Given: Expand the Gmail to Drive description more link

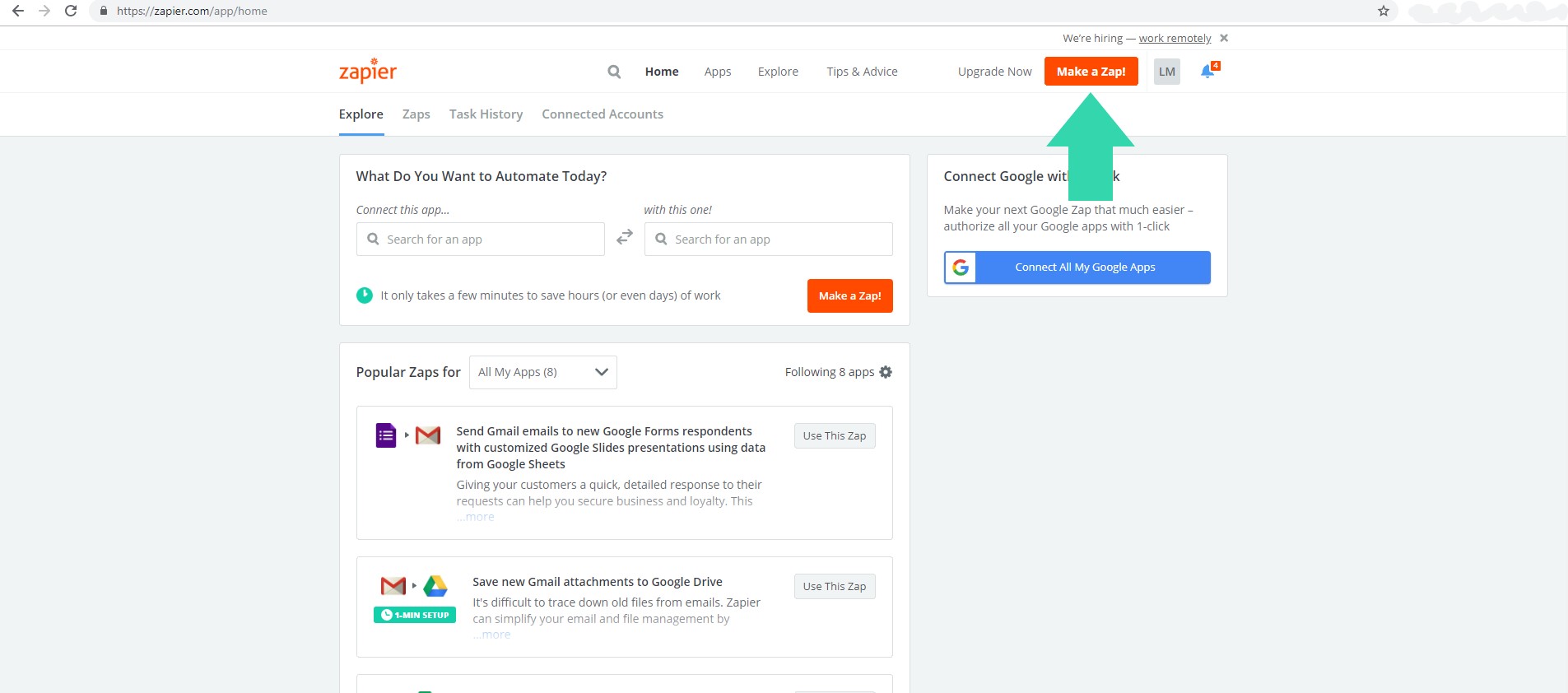Looking at the screenshot, I should click(x=492, y=635).
